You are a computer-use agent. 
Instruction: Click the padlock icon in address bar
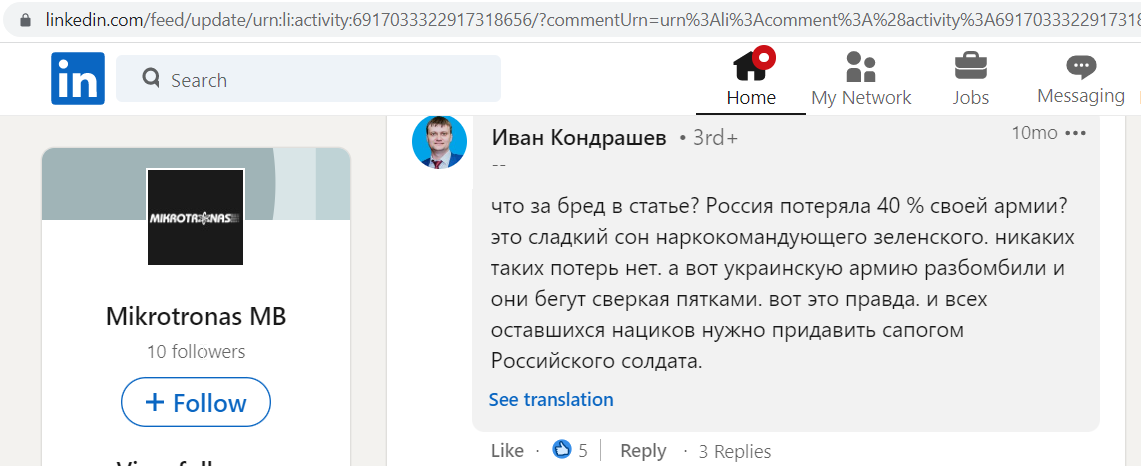click(26, 20)
